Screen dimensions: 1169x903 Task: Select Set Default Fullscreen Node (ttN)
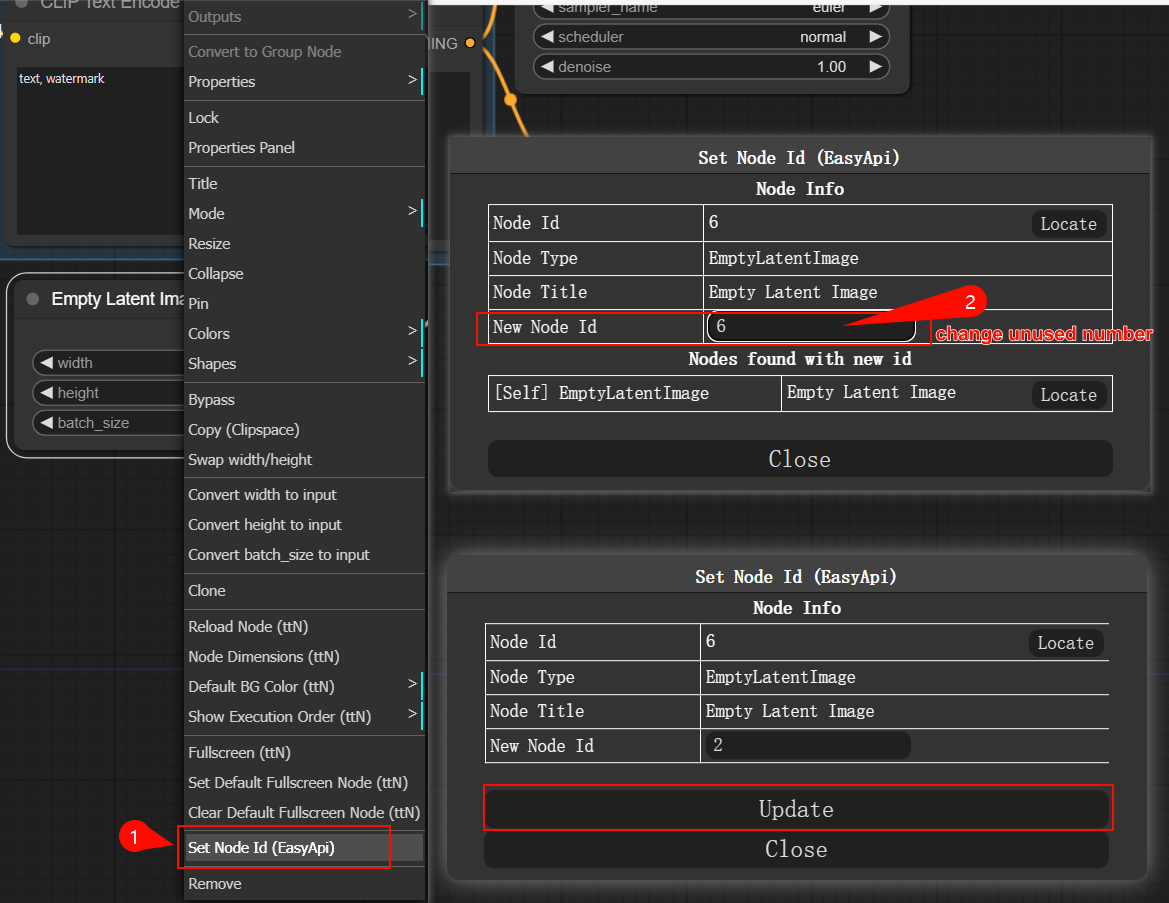(304, 782)
